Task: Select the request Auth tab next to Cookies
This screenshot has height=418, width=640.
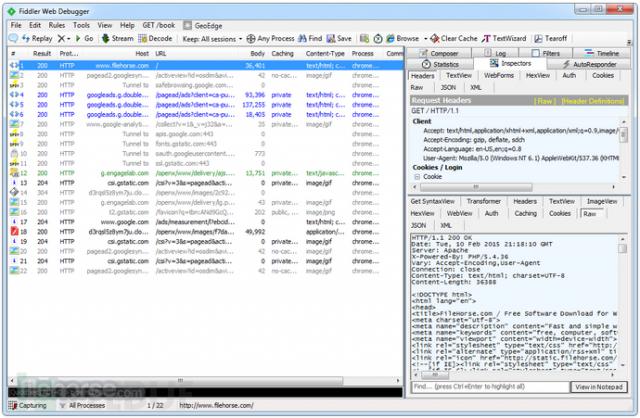Action: click(569, 76)
